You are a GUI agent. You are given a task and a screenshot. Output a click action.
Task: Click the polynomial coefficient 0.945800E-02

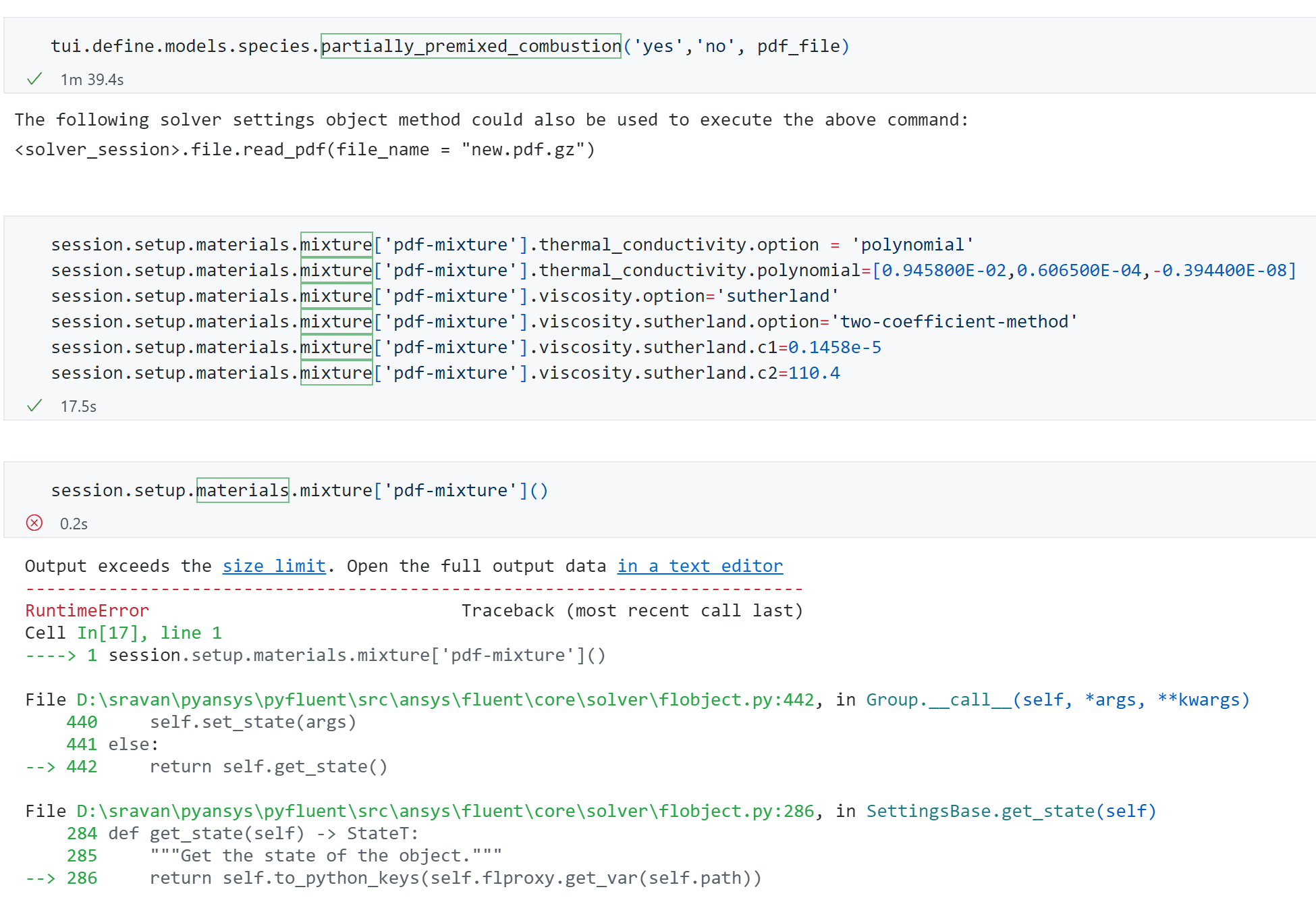coord(944,270)
